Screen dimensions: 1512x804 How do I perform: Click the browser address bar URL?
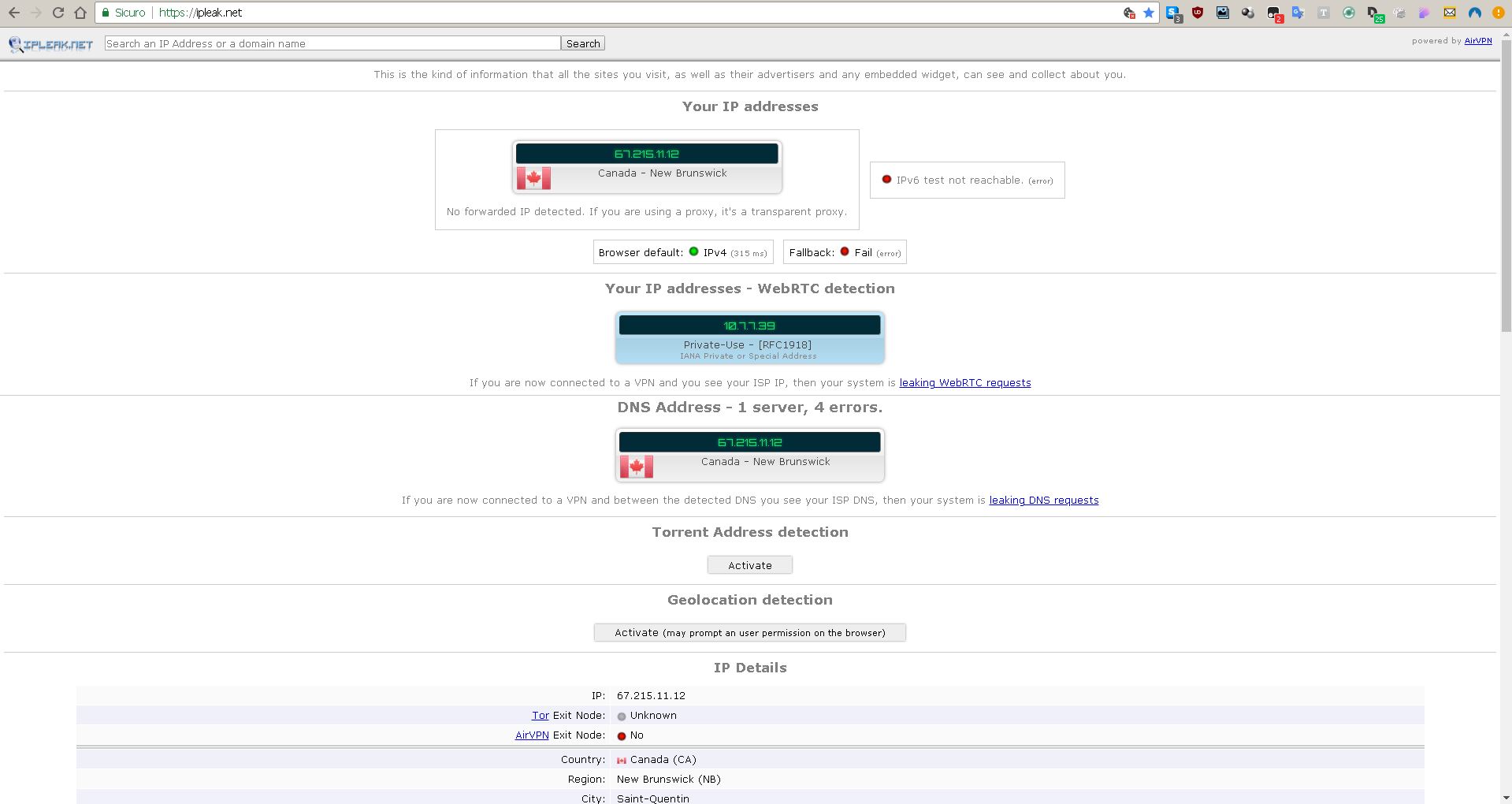coord(200,13)
